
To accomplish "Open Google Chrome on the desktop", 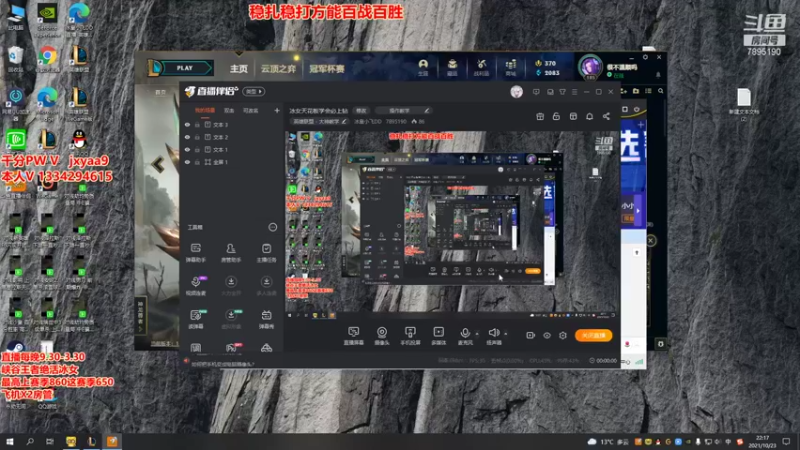I will [x=47, y=58].
